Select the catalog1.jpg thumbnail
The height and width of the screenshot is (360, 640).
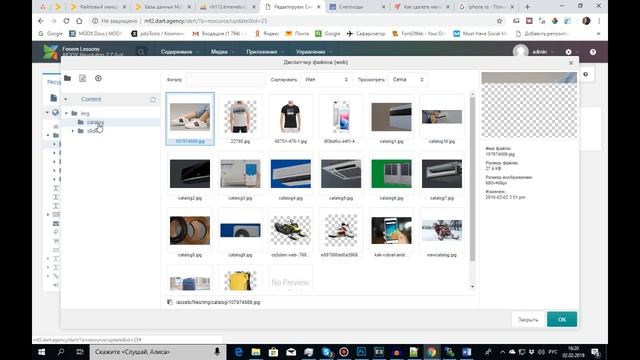click(391, 119)
